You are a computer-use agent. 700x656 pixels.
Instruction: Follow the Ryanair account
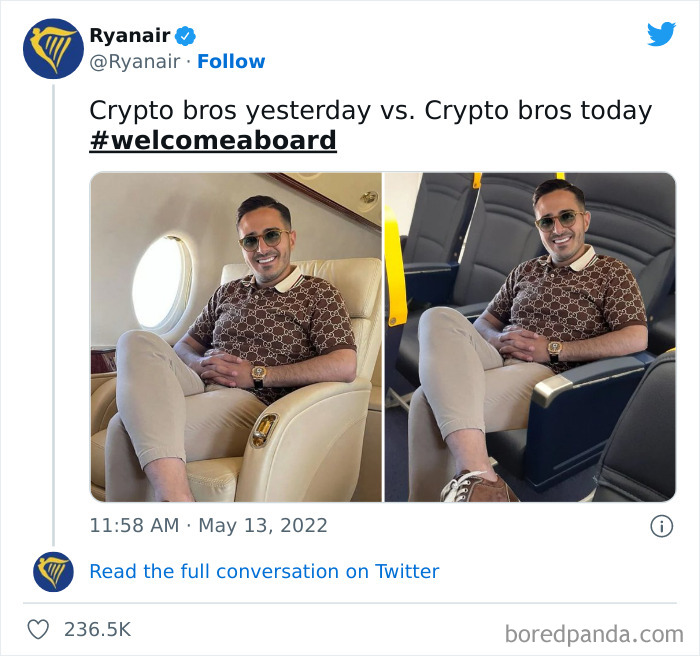point(231,62)
